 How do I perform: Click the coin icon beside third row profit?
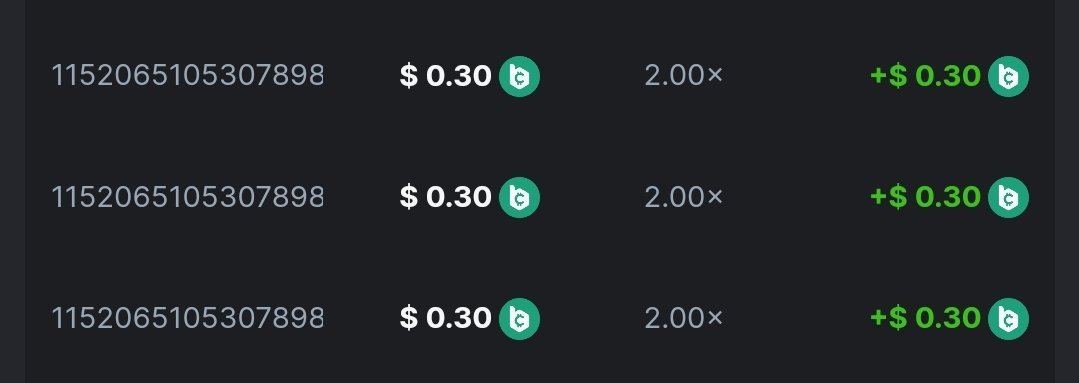[x=1008, y=318]
